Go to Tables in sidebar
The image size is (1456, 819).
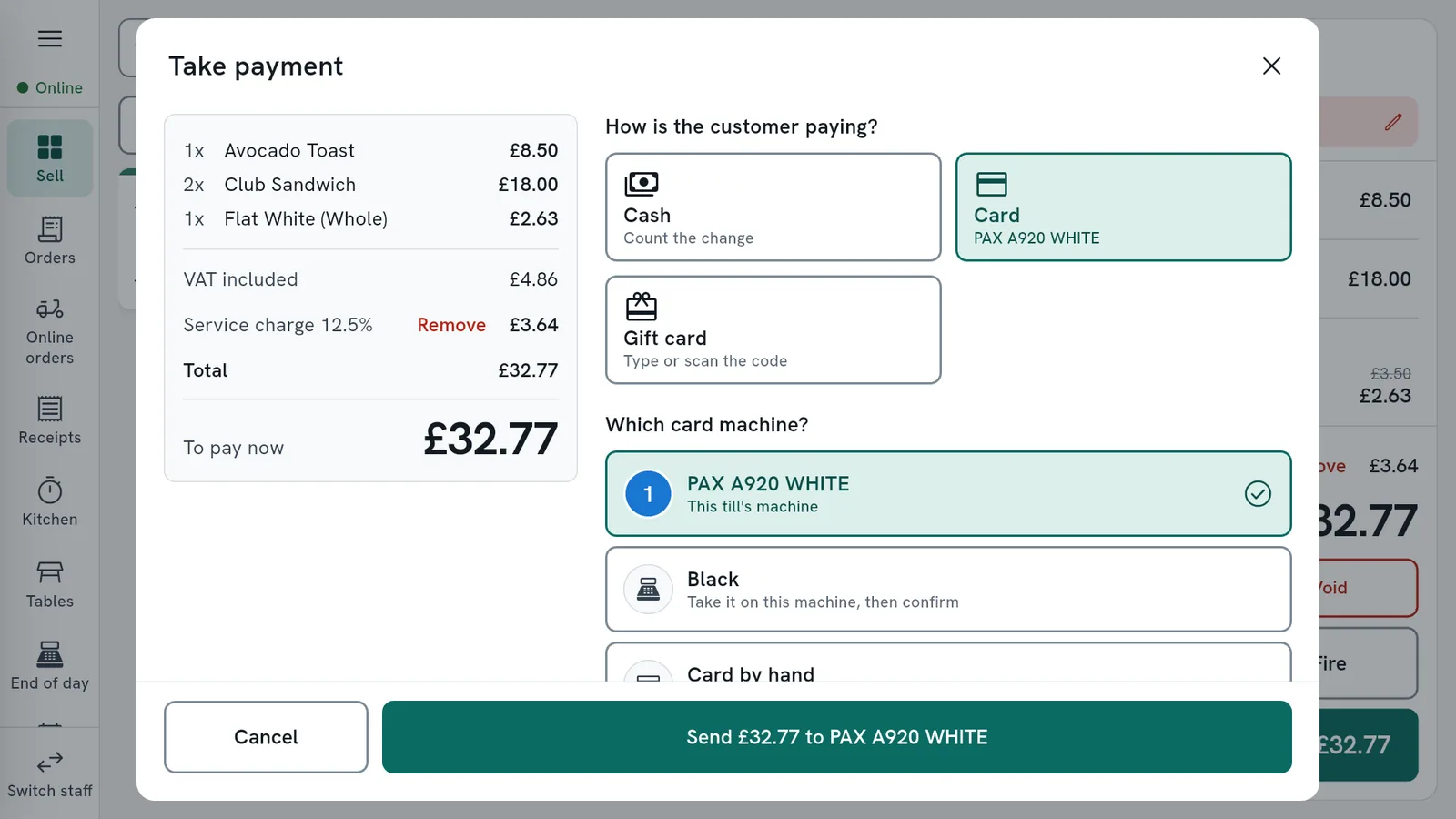pos(50,585)
